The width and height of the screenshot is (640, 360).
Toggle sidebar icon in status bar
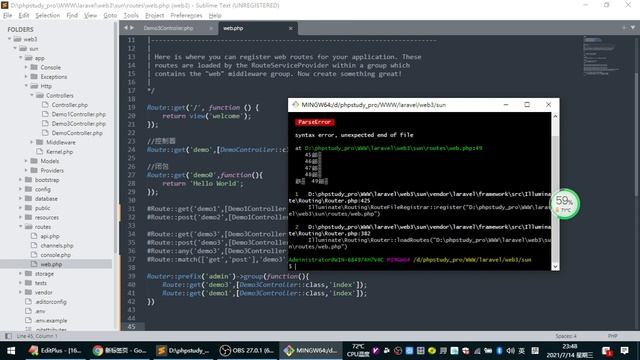(x=8, y=336)
